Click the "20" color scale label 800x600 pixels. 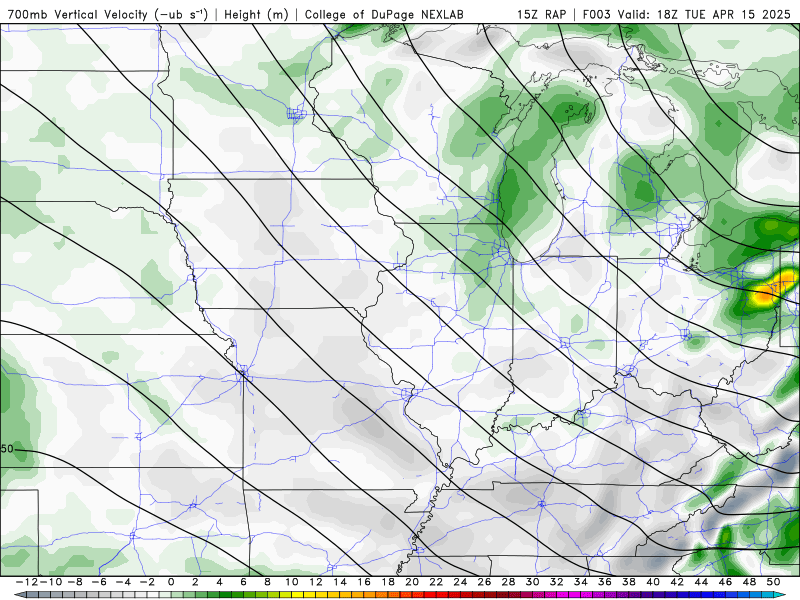pos(412,582)
